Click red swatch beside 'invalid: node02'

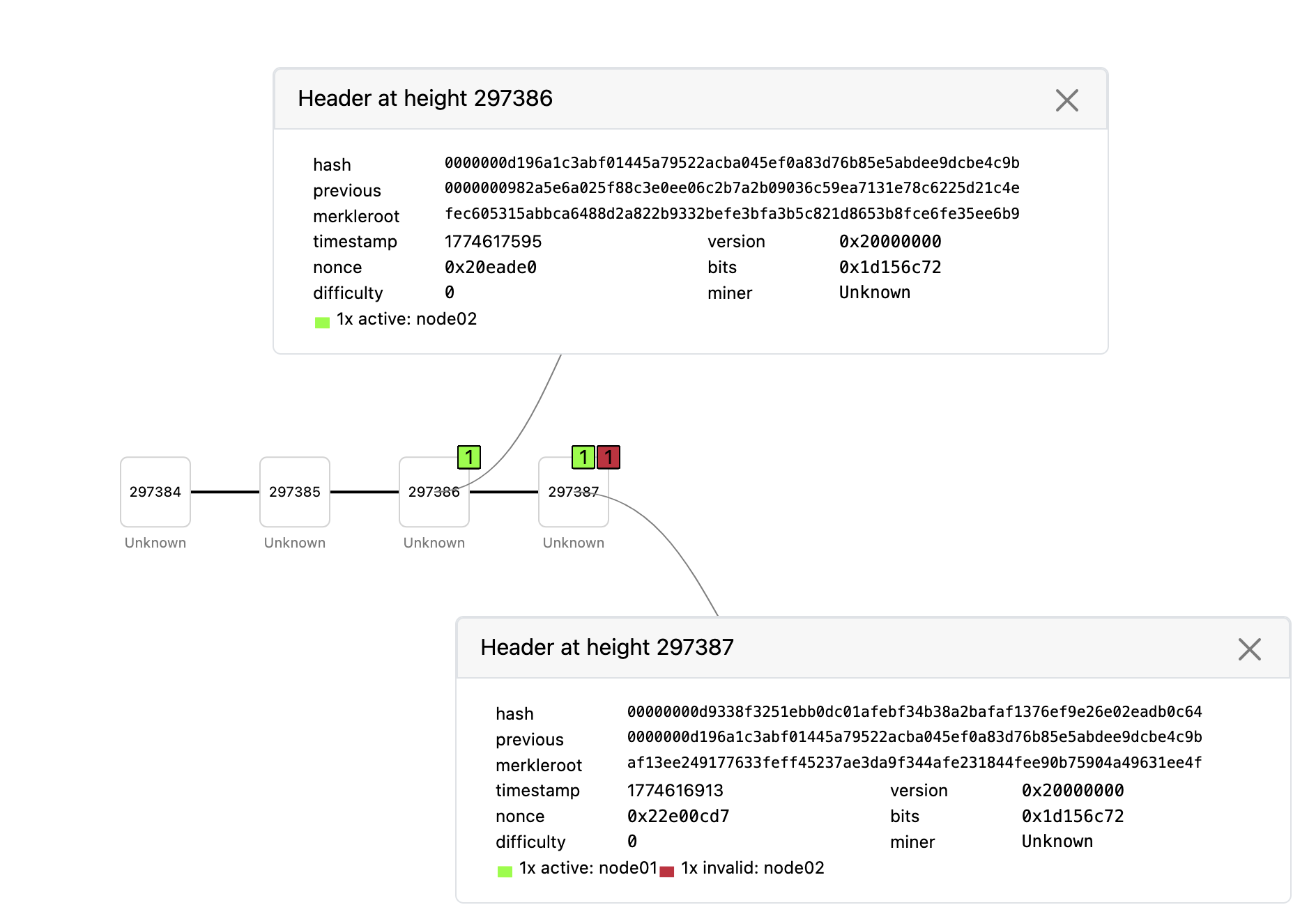(667, 871)
